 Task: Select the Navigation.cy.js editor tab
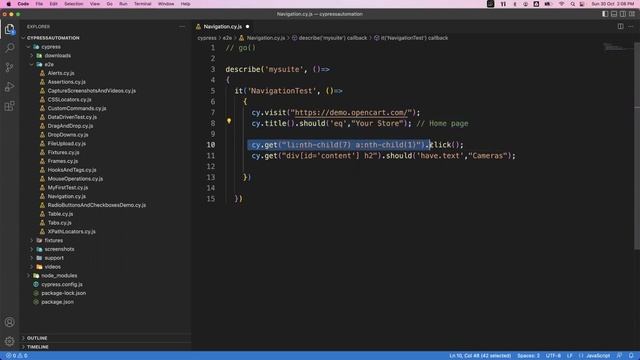(223, 27)
